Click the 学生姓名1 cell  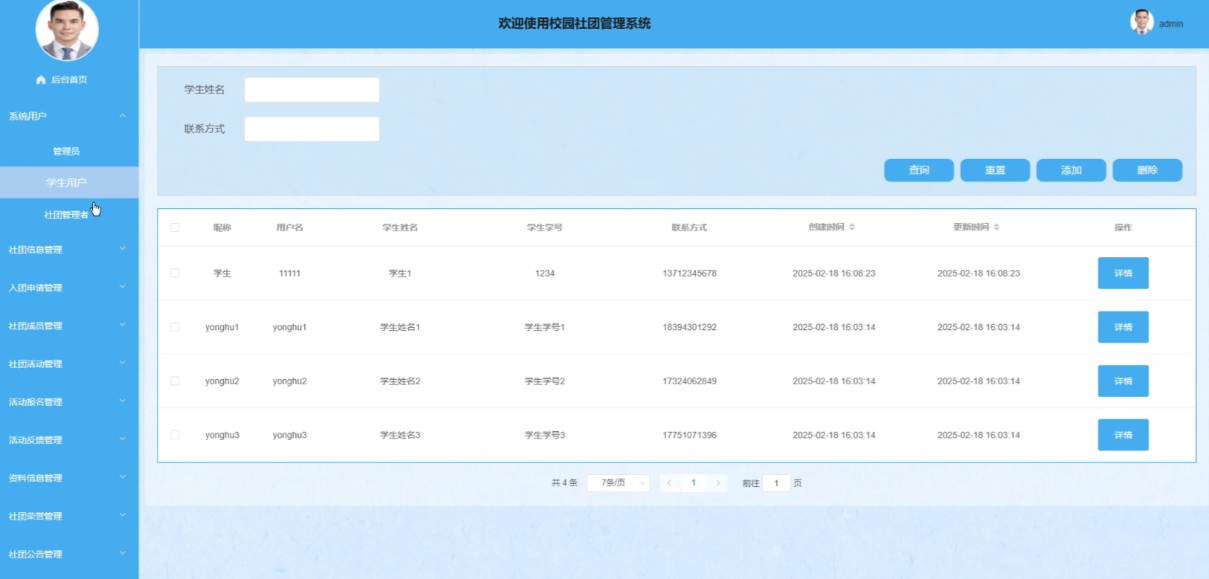pyautogui.click(x=400, y=327)
